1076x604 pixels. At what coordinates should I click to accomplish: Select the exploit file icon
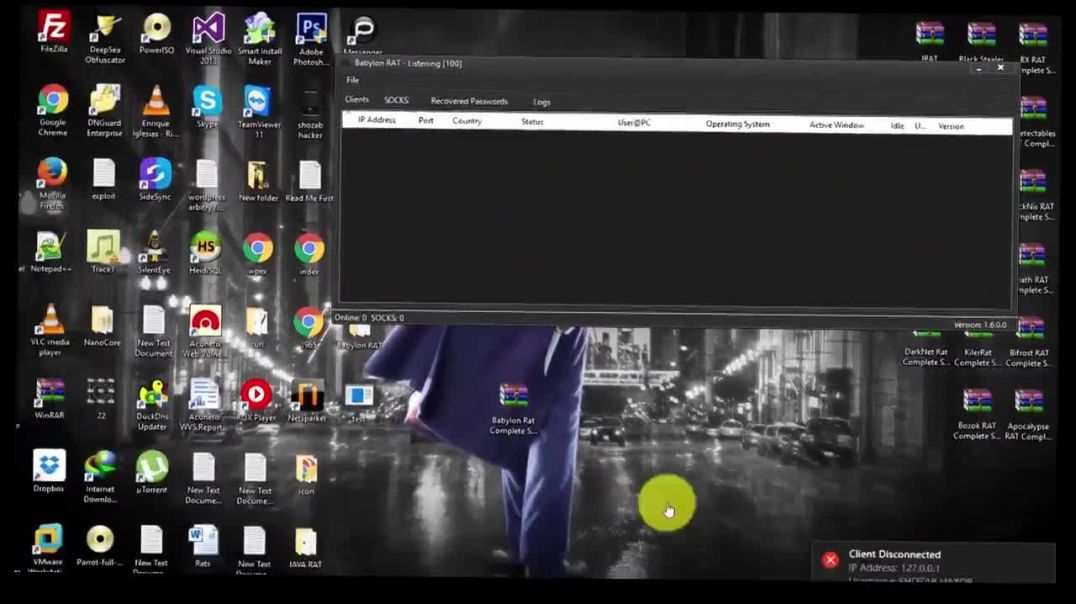104,179
